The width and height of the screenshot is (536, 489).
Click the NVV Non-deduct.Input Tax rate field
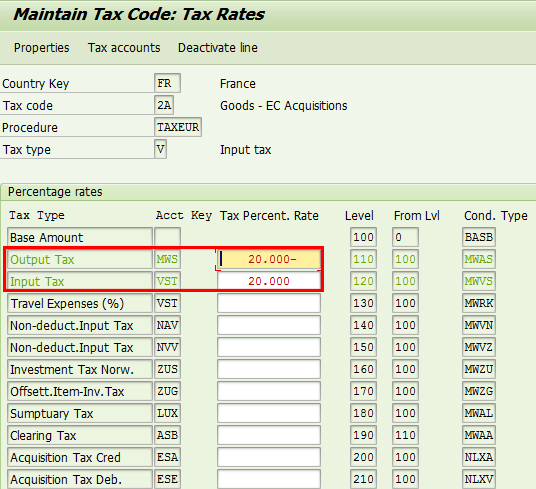[269, 347]
